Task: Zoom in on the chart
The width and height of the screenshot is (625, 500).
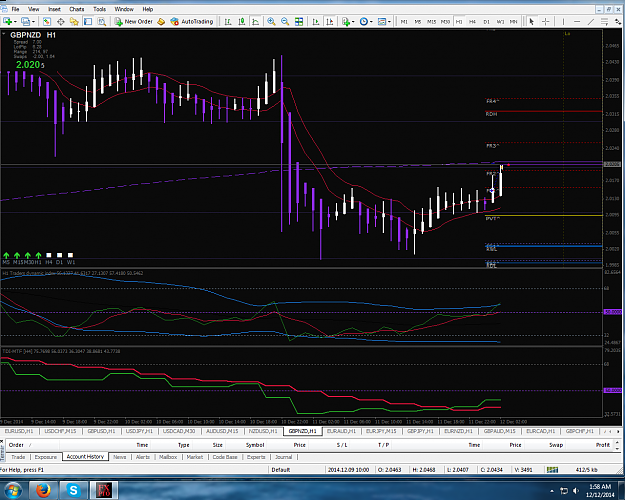Action: (271, 22)
